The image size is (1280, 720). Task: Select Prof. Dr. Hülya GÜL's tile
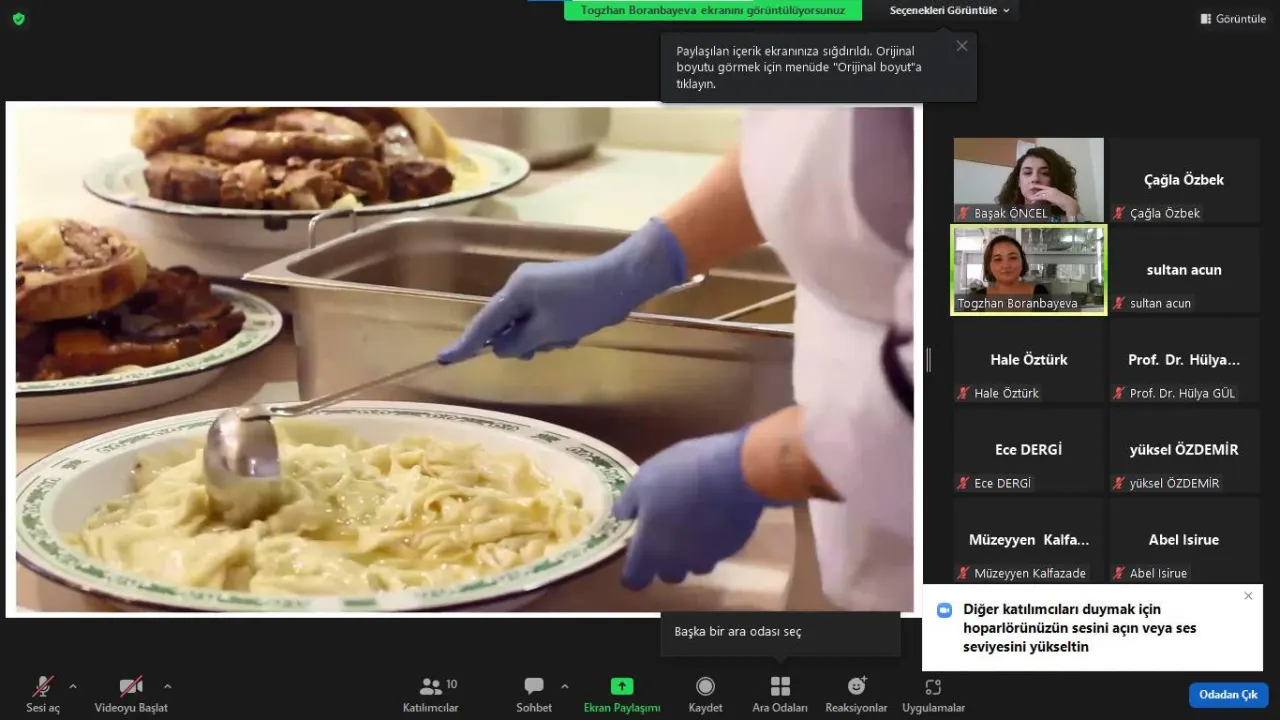1184,360
